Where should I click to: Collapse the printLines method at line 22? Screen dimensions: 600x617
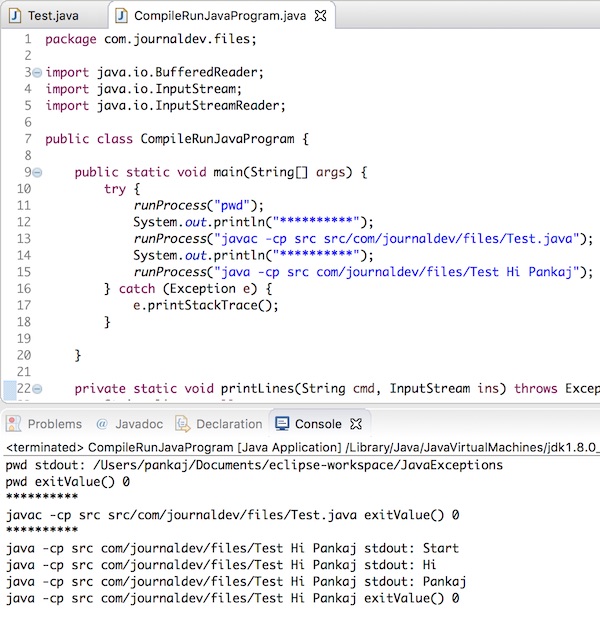(37, 389)
